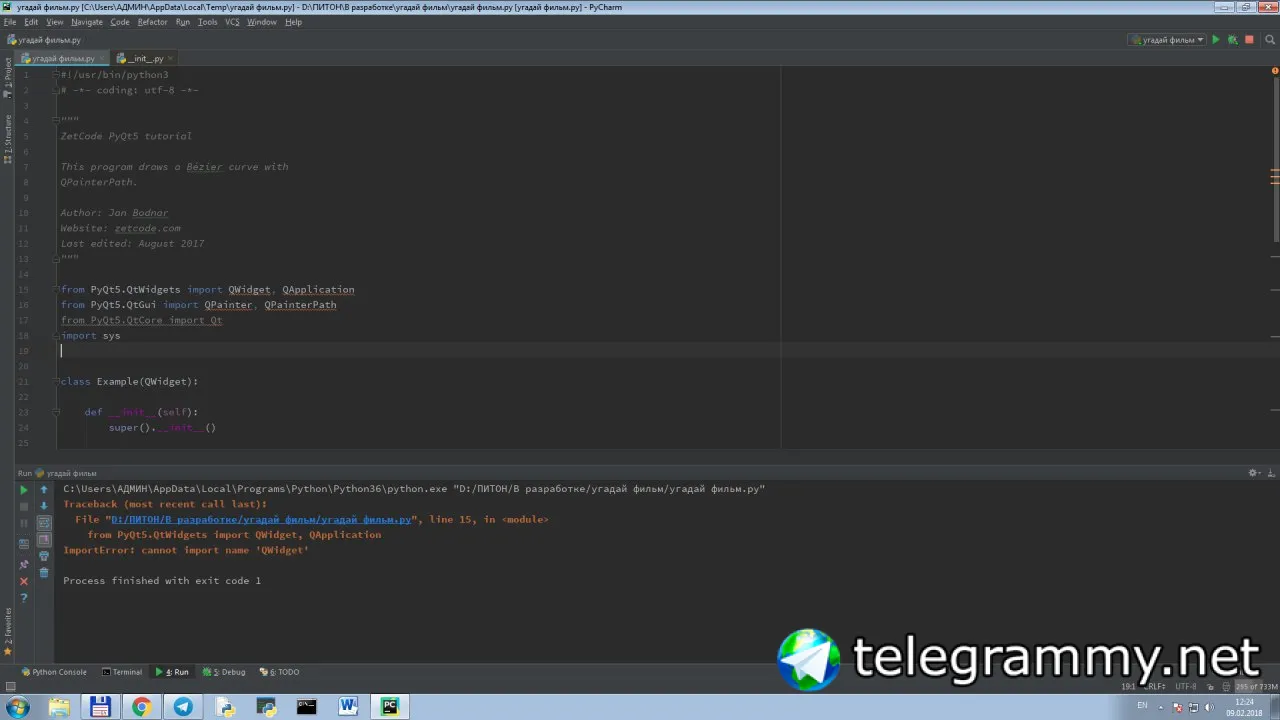The height and width of the screenshot is (720, 1280).
Task: Clear all console output with trash icon
Action: click(44, 573)
